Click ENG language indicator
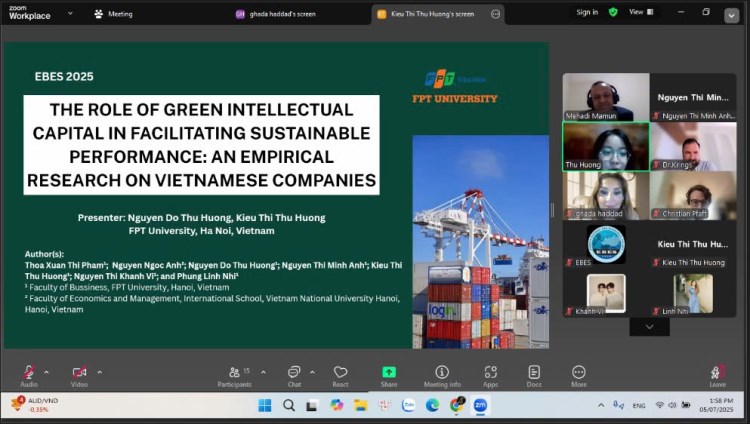 (x=639, y=405)
